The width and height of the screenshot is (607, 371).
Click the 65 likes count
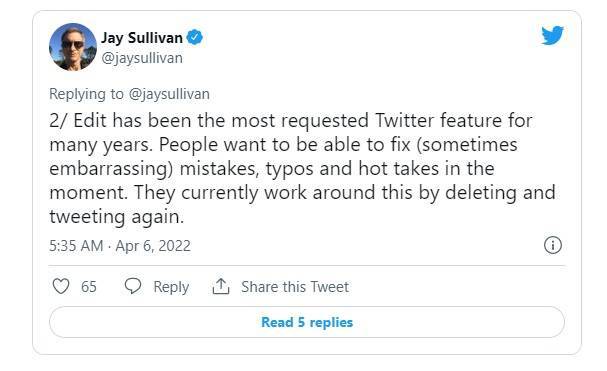[89, 287]
